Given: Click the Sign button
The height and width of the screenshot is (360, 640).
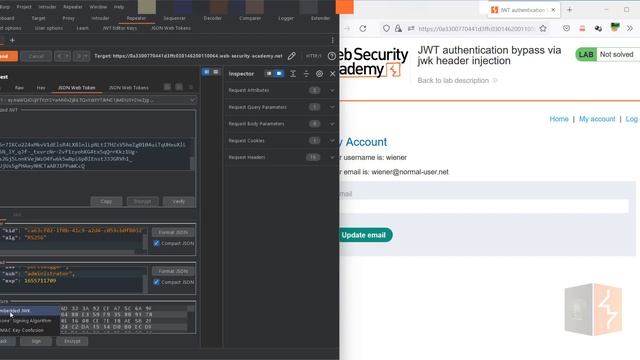Looking at the screenshot, I should pyautogui.click(x=36, y=341).
